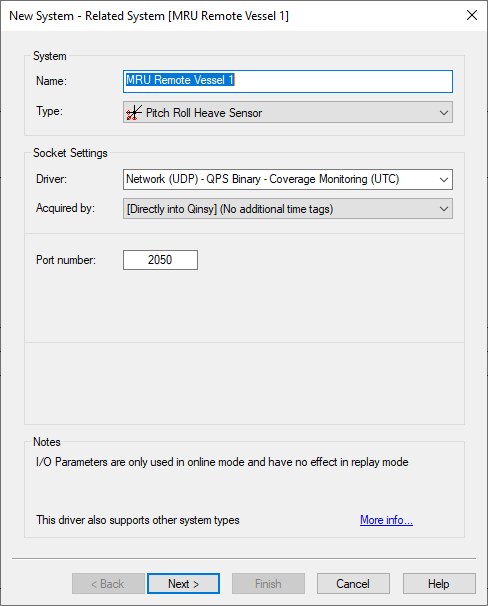
Task: Click the 'System' group title
Action: click(50, 56)
